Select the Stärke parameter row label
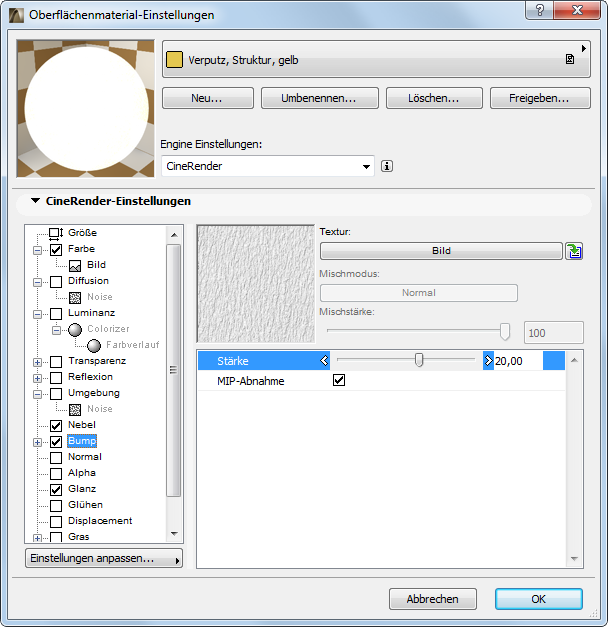Viewport: 608px width, 627px height. [232, 361]
